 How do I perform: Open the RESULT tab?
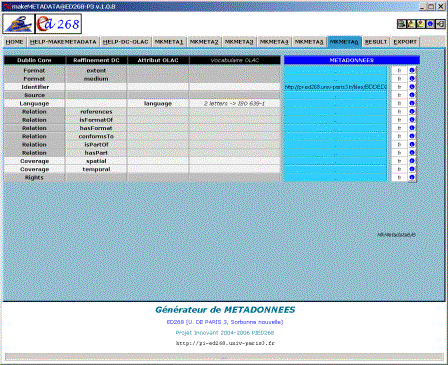376,42
